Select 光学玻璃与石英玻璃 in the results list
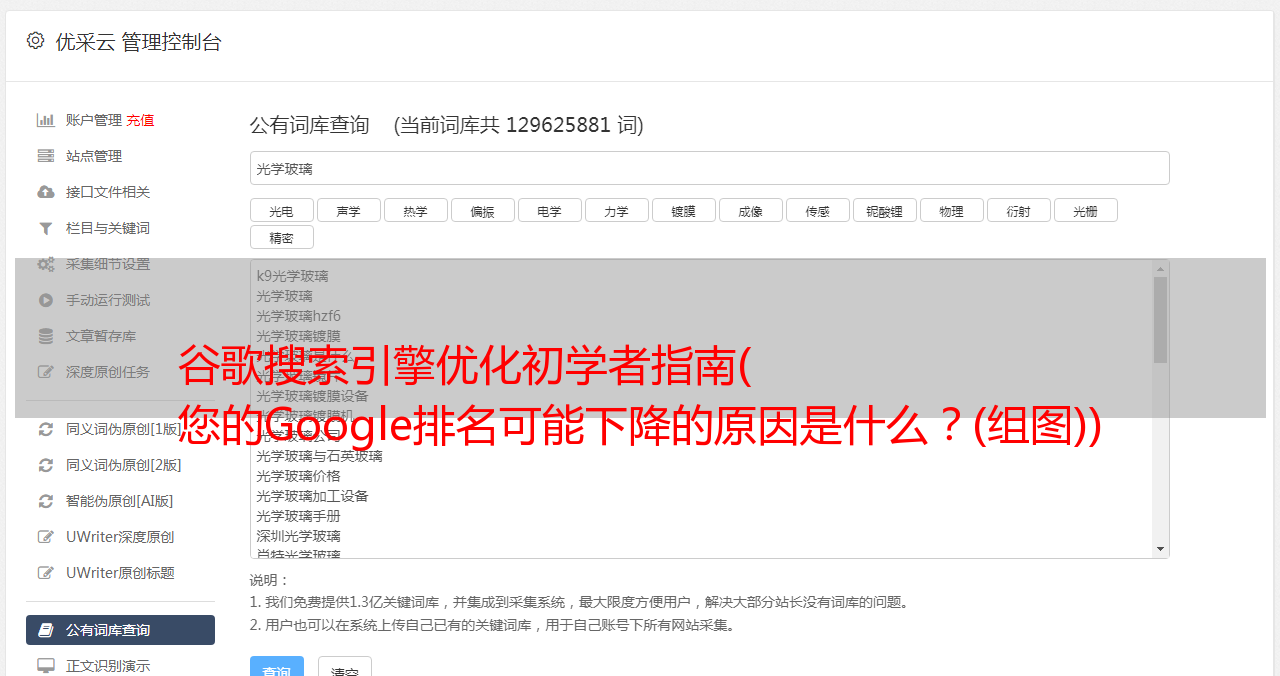This screenshot has height=676, width=1280. [319, 456]
